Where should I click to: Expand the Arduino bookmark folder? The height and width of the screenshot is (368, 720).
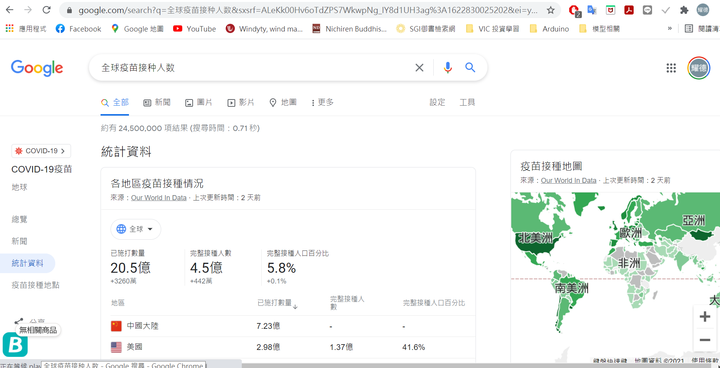click(x=549, y=28)
